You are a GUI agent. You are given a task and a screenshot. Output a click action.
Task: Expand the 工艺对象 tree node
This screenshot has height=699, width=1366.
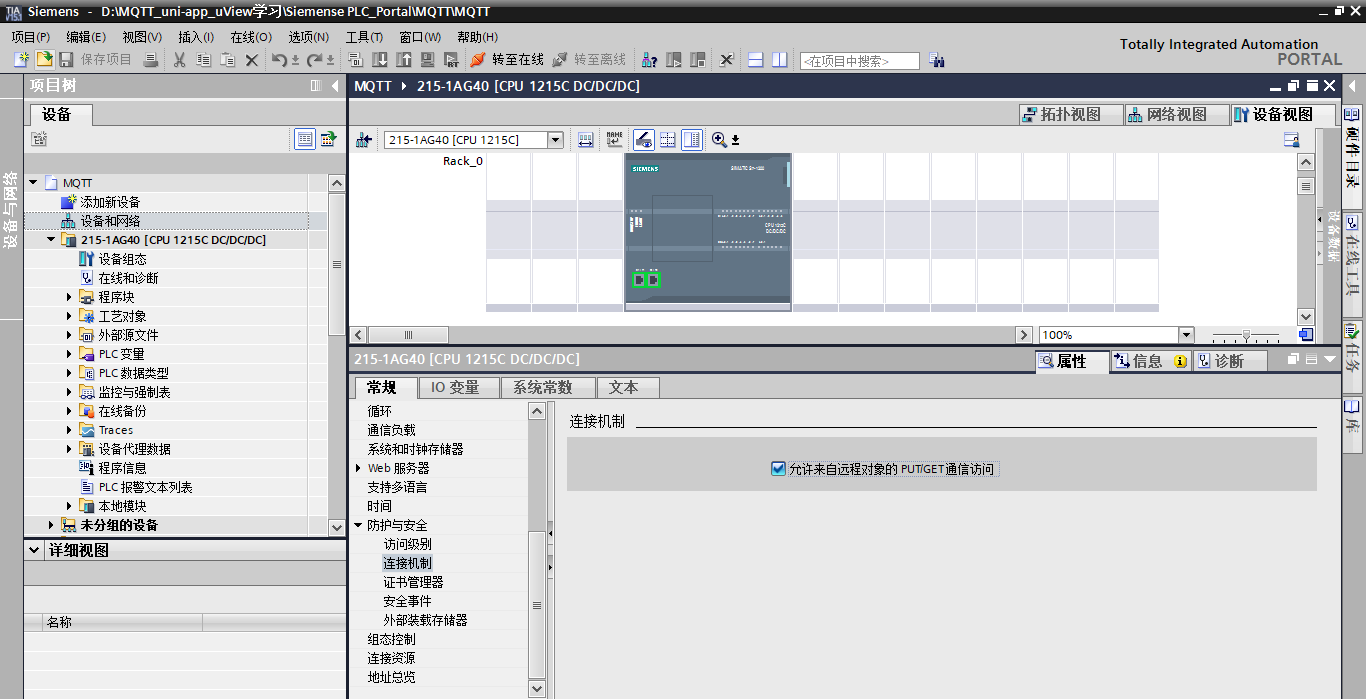pos(69,316)
